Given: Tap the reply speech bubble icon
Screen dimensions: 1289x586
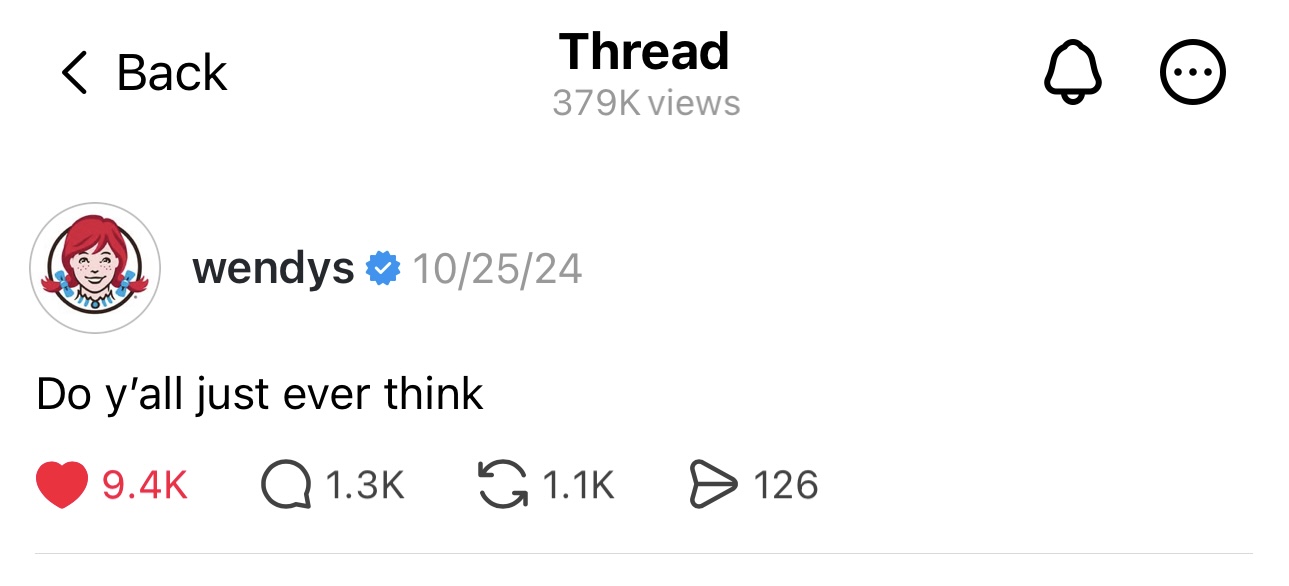Looking at the screenshot, I should (286, 486).
